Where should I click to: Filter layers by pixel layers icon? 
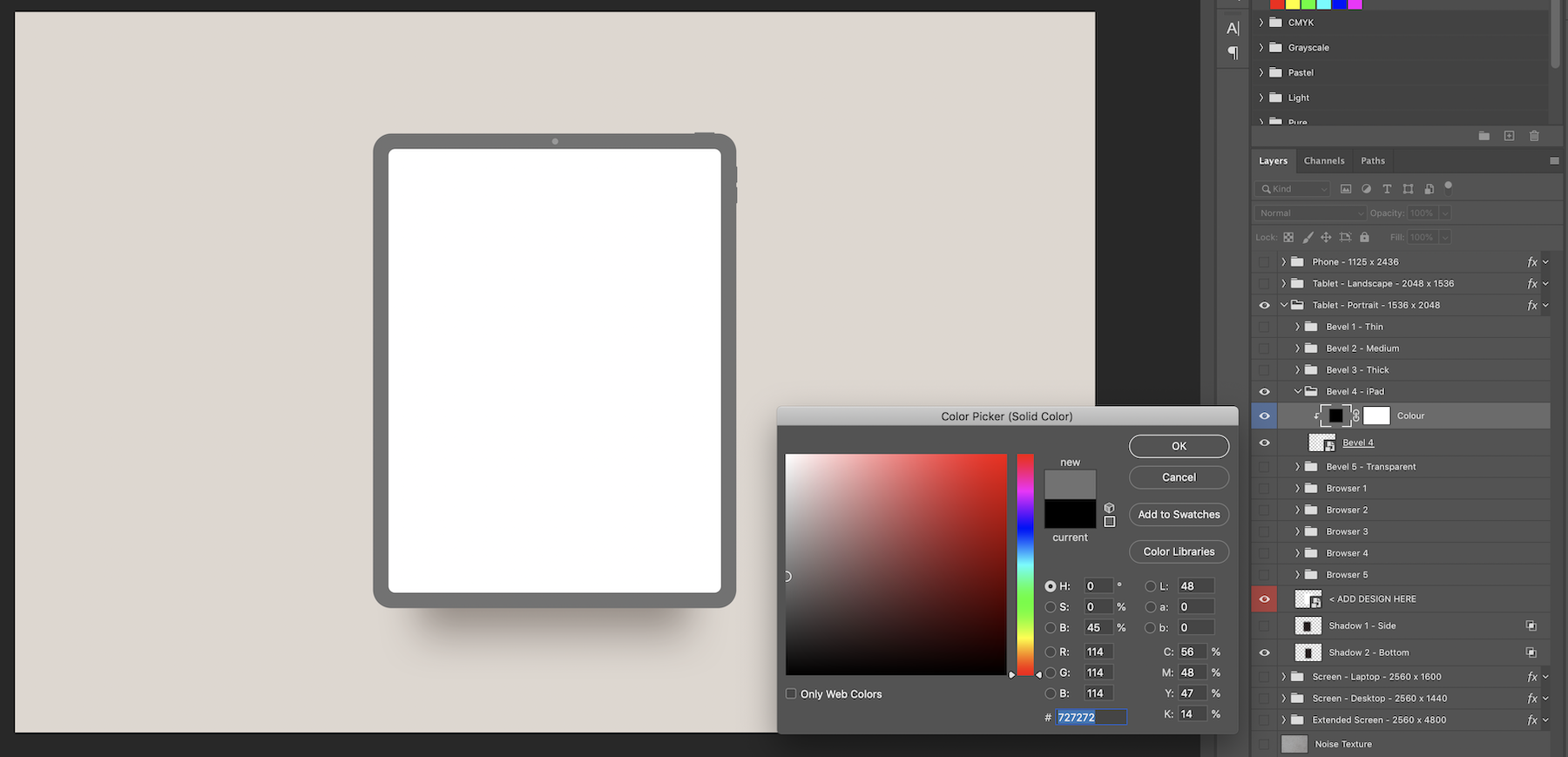point(1346,188)
